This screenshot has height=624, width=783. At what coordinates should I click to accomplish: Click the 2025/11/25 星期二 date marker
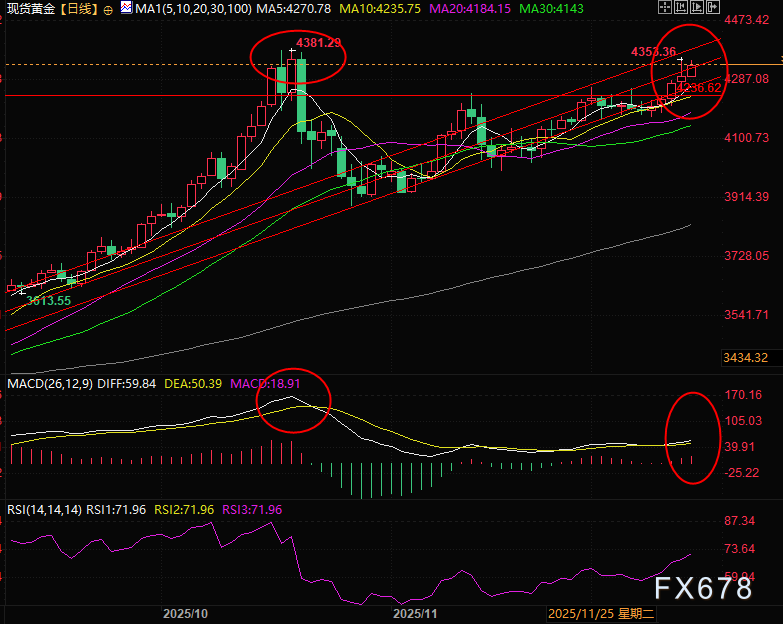coord(601,614)
